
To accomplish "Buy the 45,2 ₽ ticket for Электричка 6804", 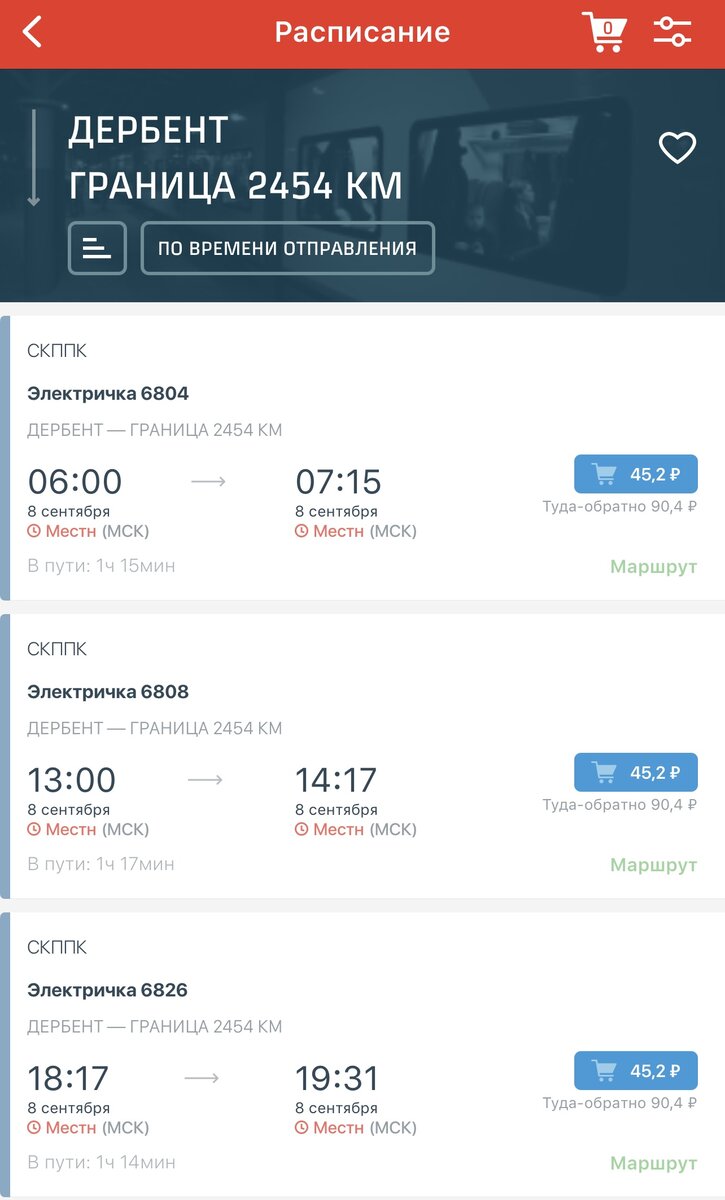I will coord(635,474).
